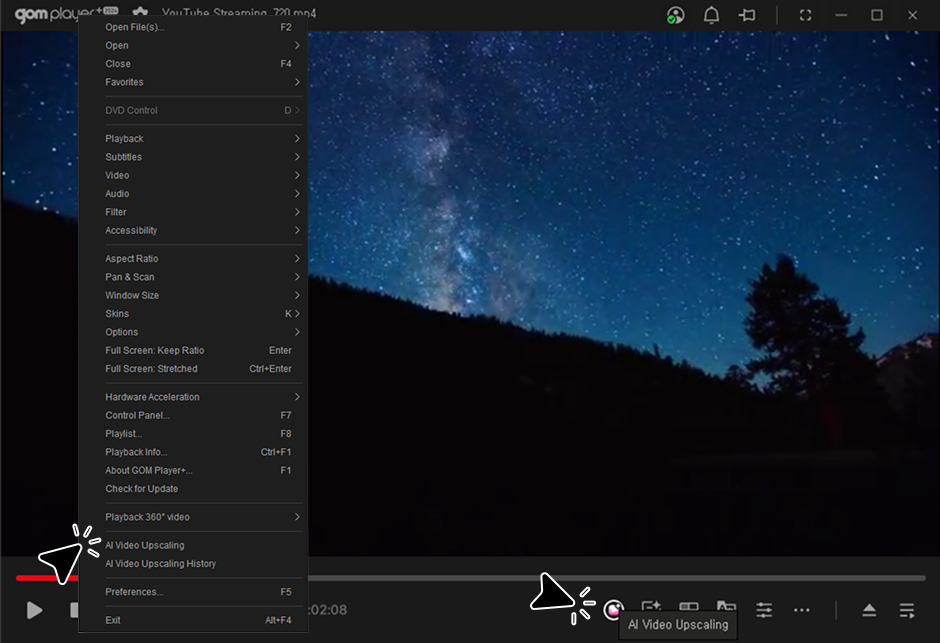Open the playlist icon in the bottom bar

[x=907, y=610]
